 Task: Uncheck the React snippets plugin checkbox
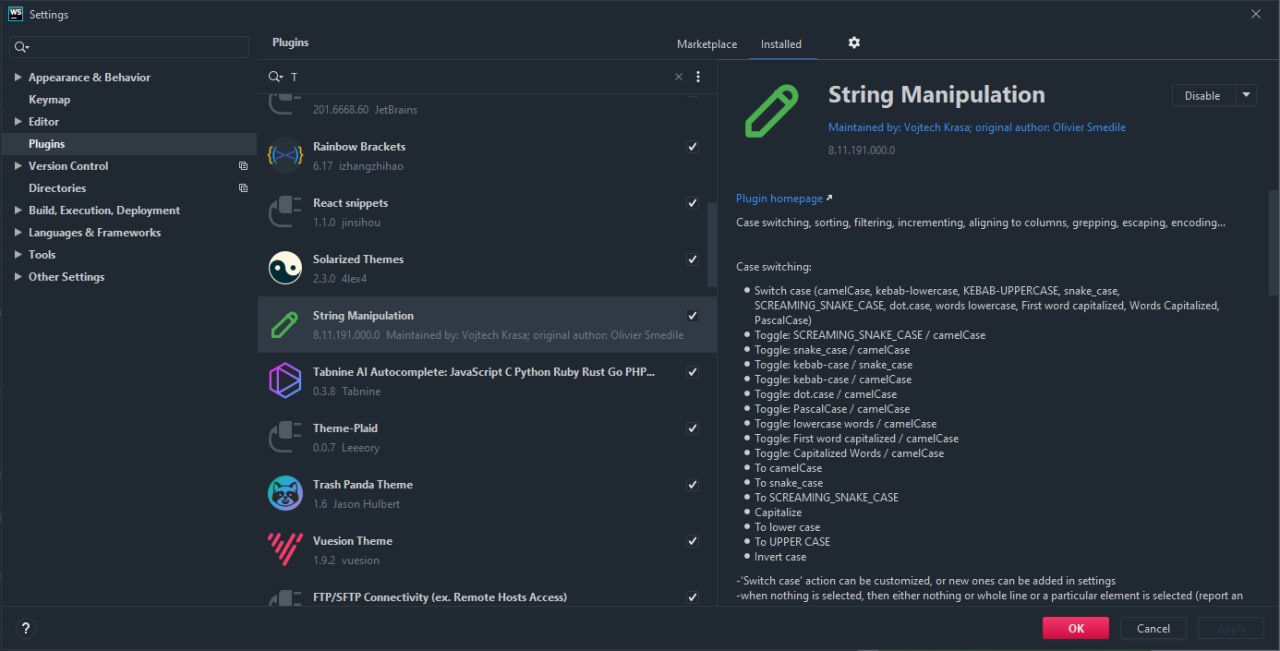click(x=693, y=203)
